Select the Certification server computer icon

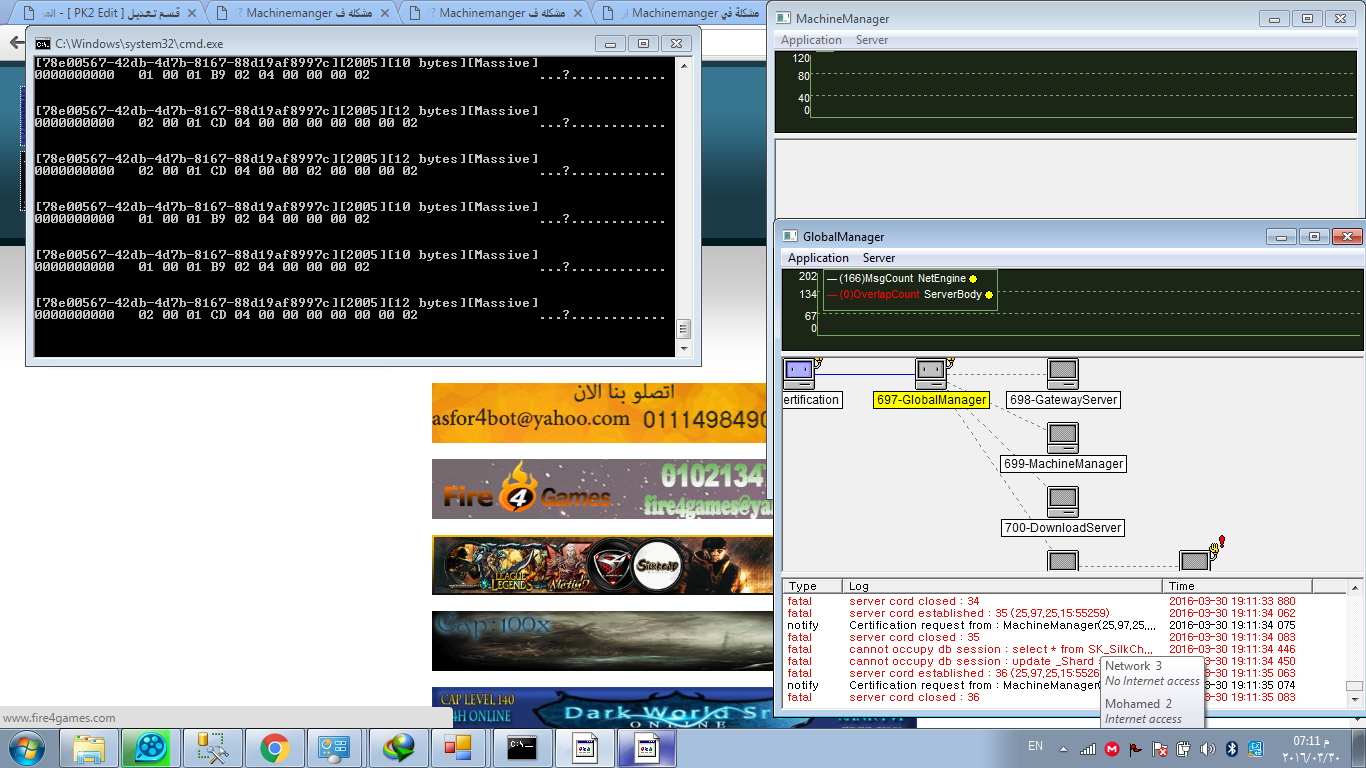(799, 374)
